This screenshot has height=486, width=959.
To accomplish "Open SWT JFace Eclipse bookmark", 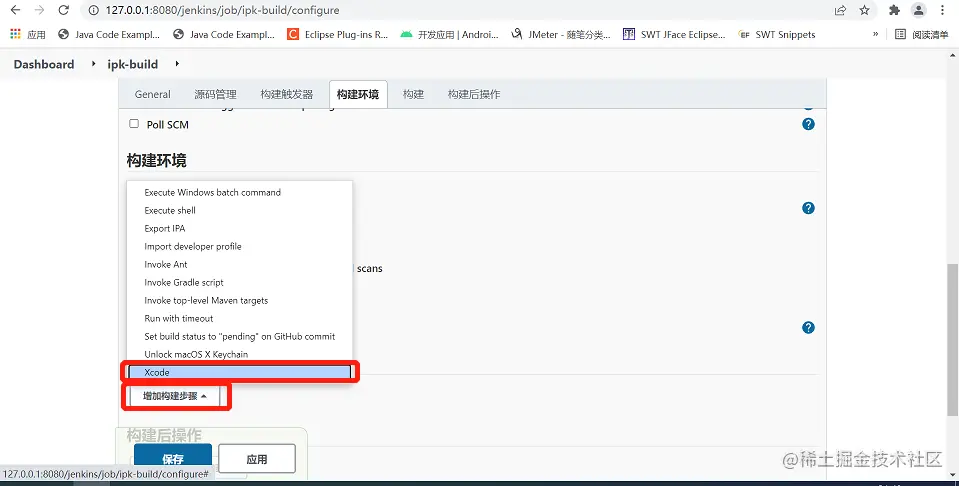I will coord(674,35).
